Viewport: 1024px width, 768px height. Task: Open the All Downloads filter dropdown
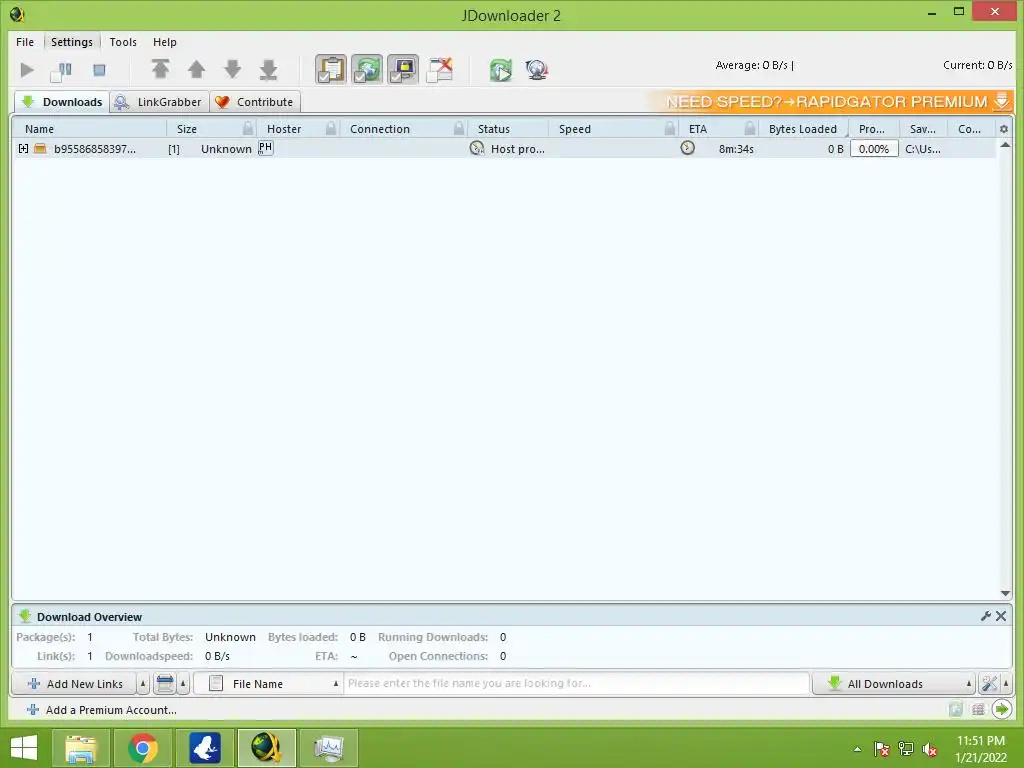pos(893,684)
